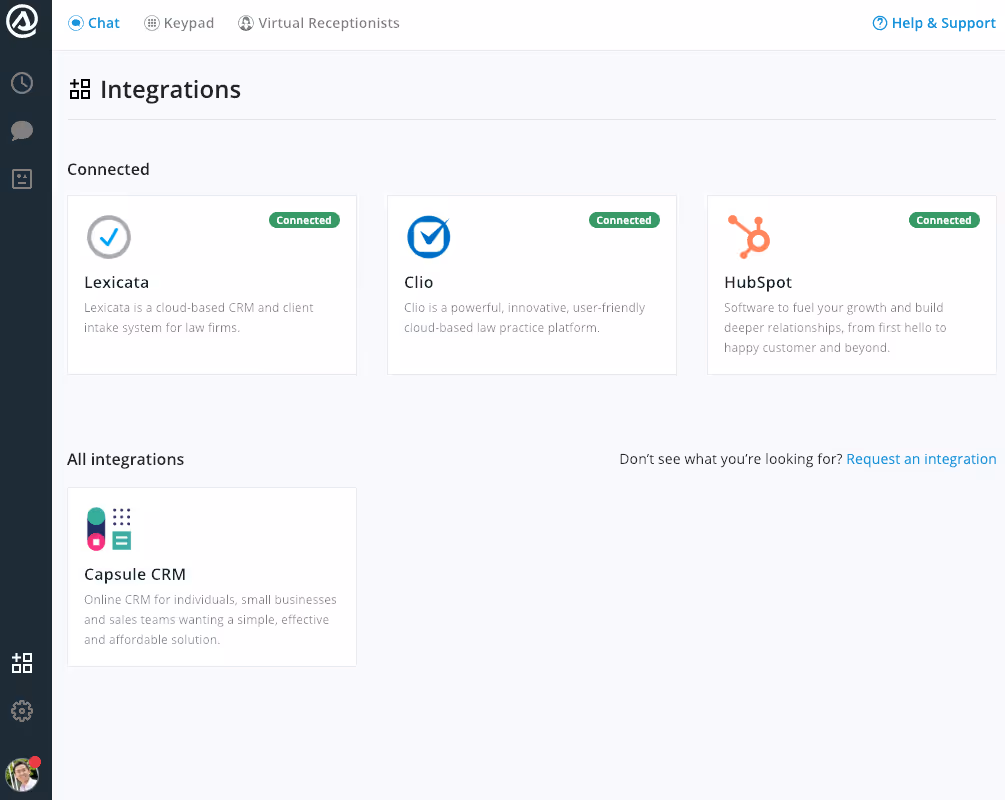The image size is (1005, 800).
Task: Select the integrations icon in sidebar
Action: coord(22,663)
